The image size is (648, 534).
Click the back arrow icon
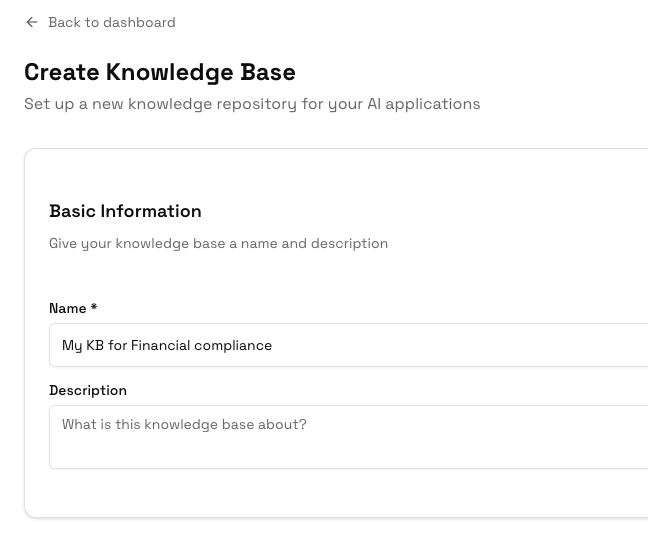pos(32,22)
